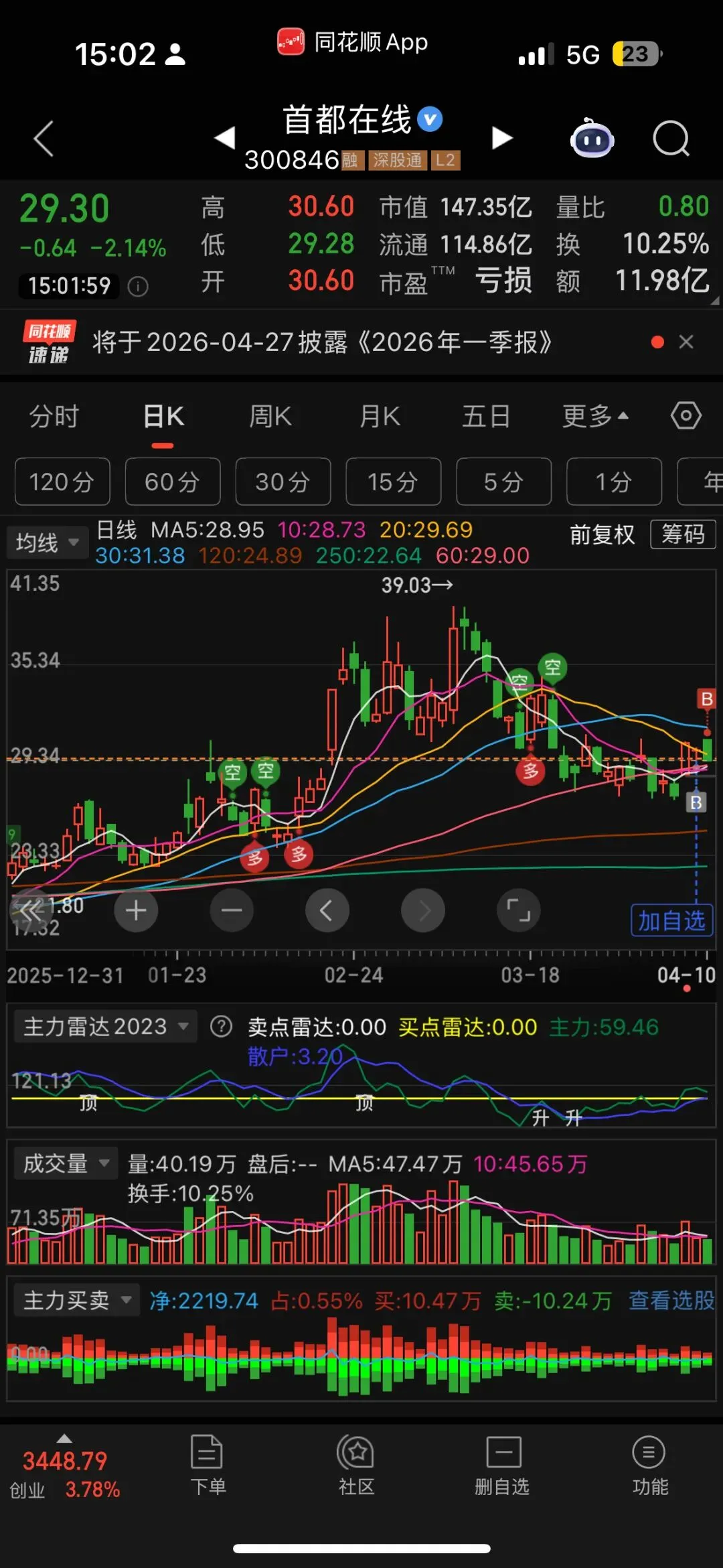Select 5分 interval
The height and width of the screenshot is (1568, 723).
504,482
